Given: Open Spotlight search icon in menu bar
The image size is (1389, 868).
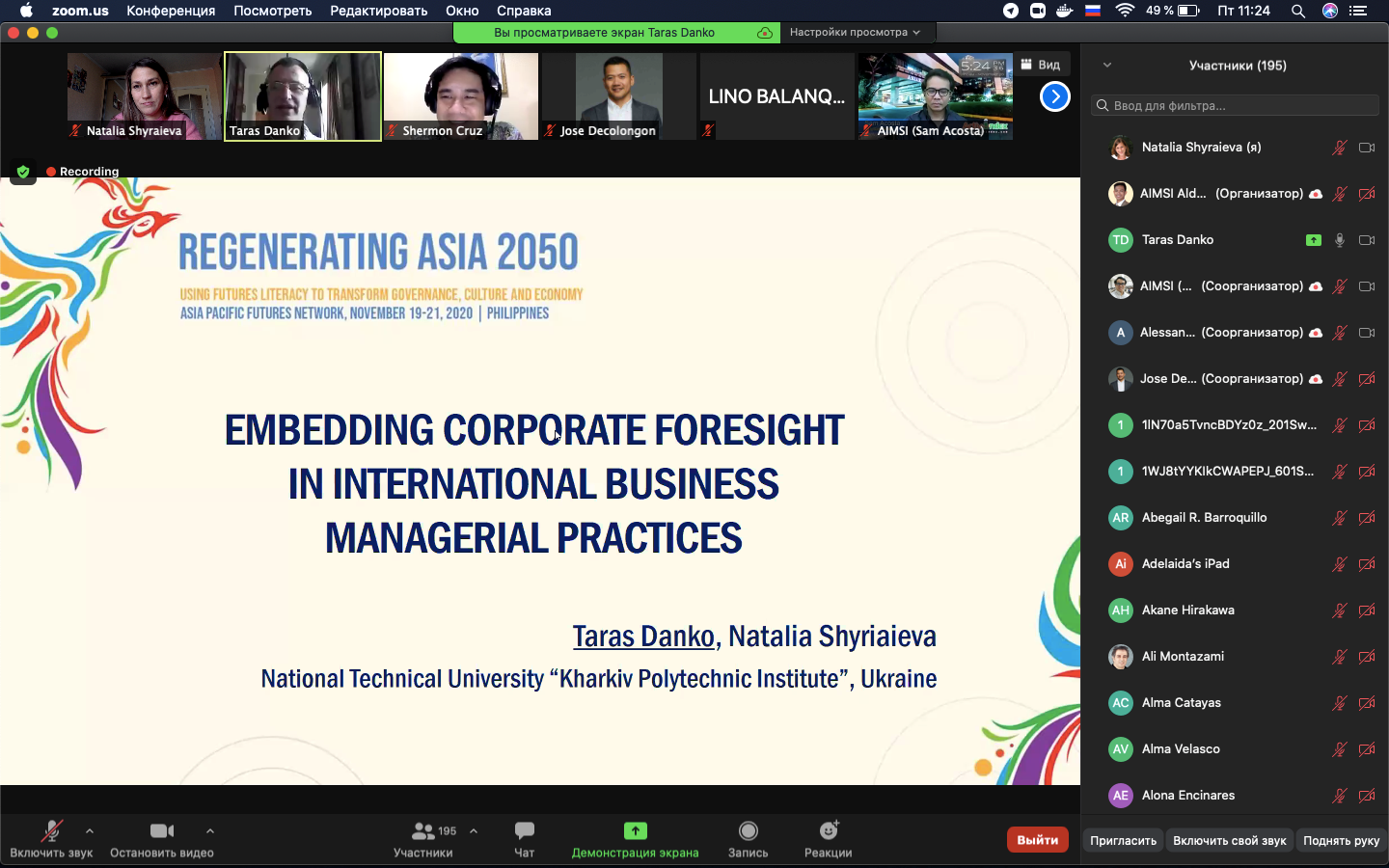Looking at the screenshot, I should point(1298,12).
